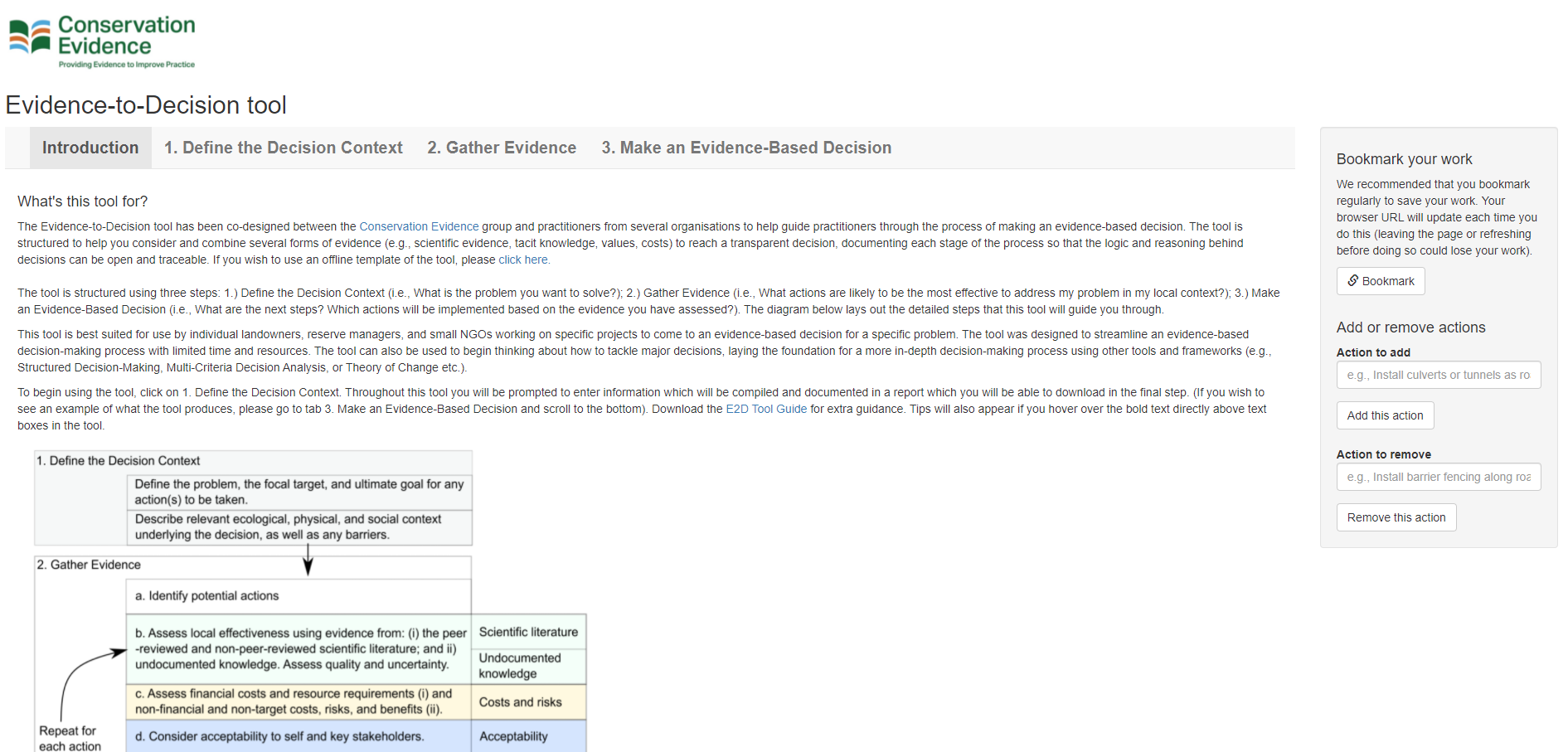Viewport: 1568px width, 752px height.
Task: Click the Identify potential actions diagram step
Action: tap(207, 595)
